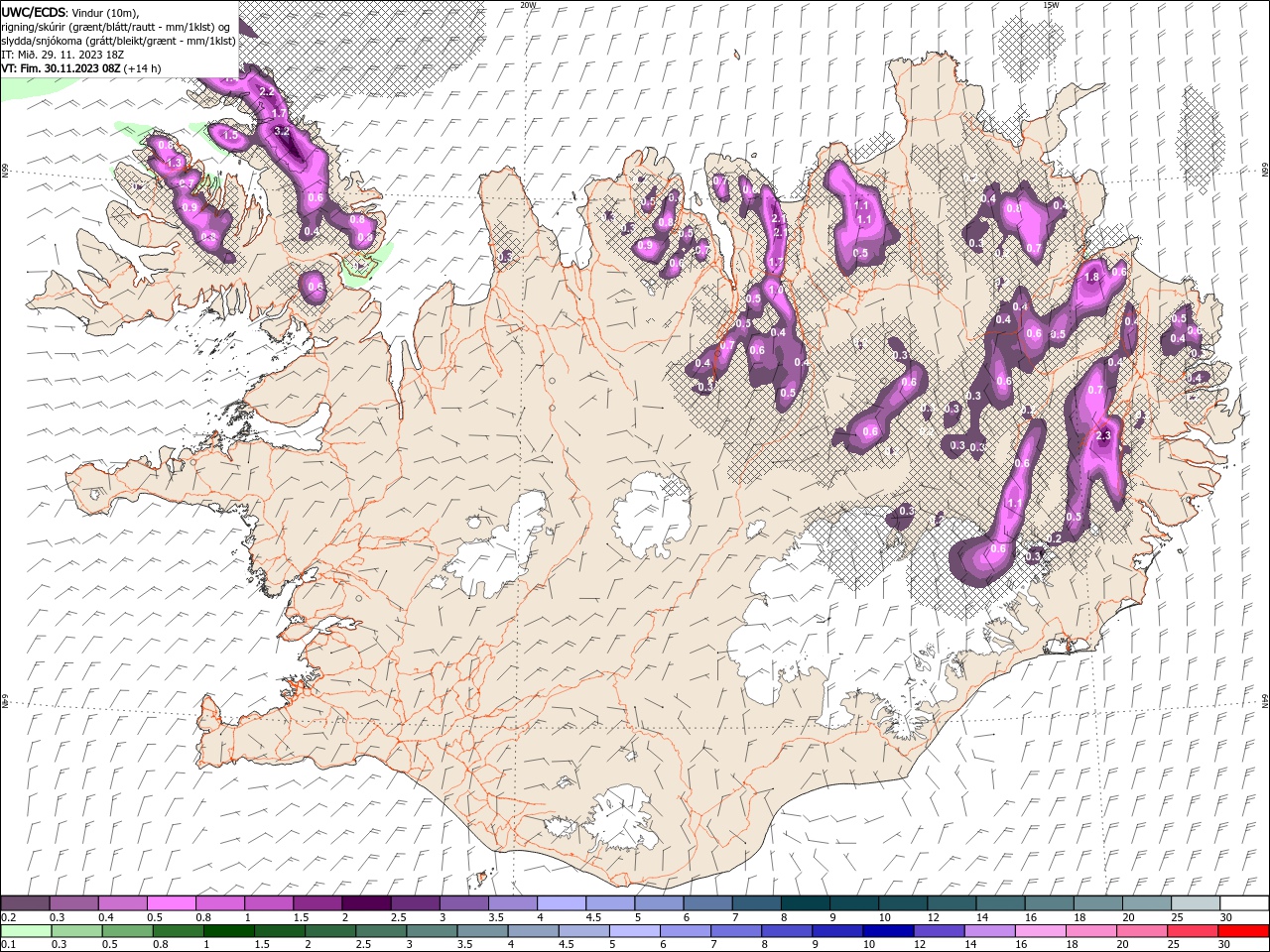
Task: Select the darkest purple 2 swatch, upper row
Action: pos(366,903)
